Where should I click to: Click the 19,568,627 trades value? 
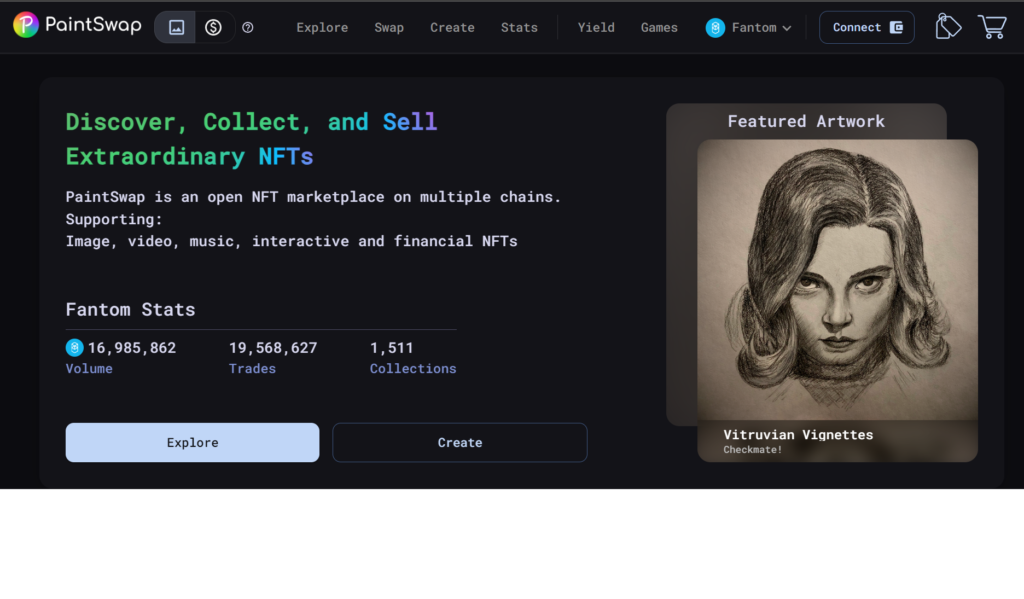273,348
